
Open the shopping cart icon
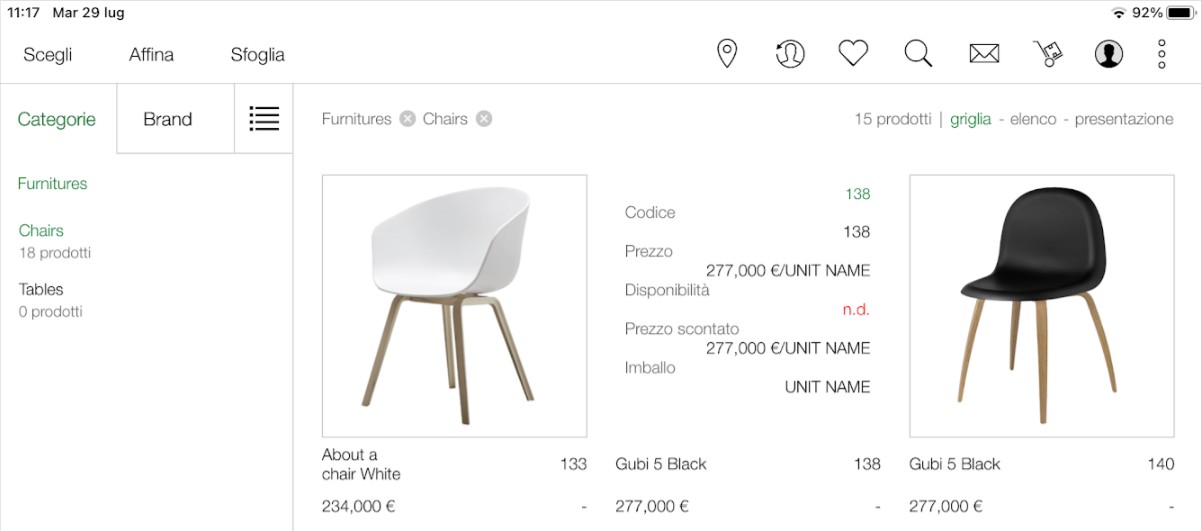click(x=1047, y=54)
